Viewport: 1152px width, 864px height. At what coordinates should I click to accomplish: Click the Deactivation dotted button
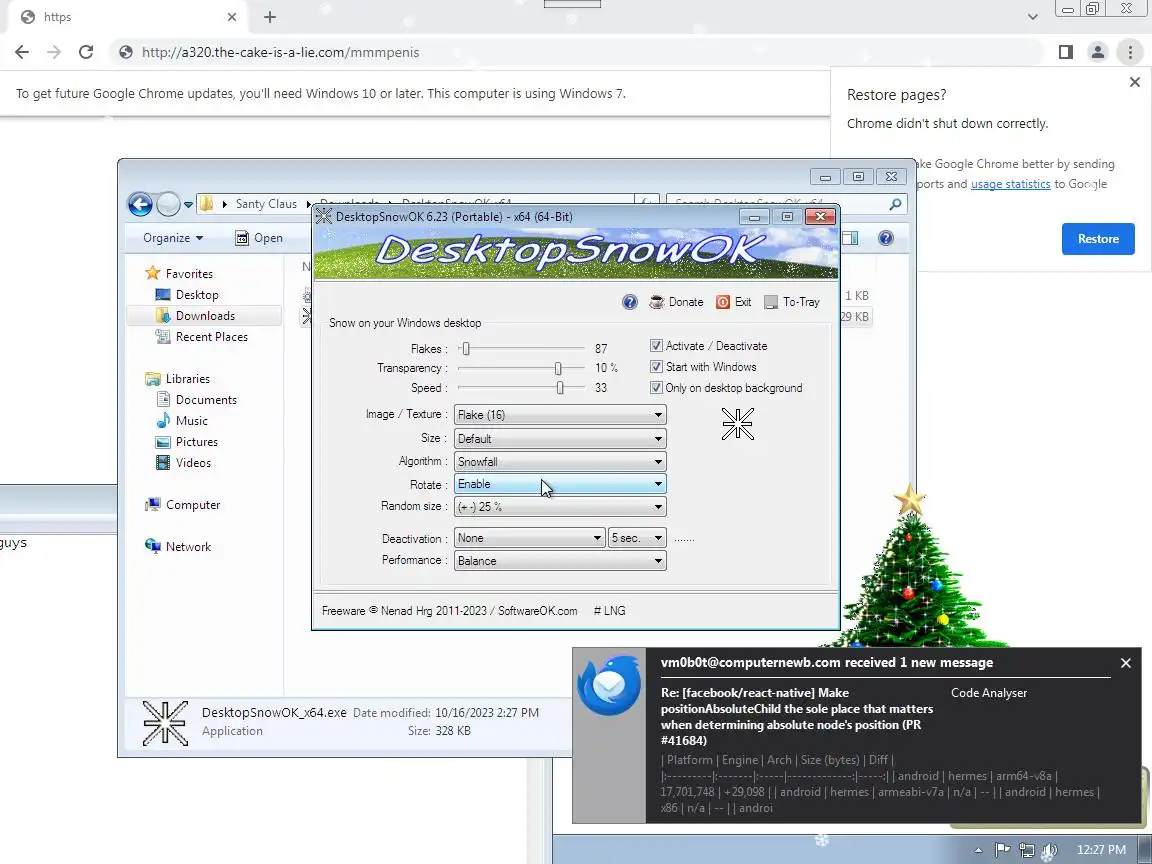684,539
